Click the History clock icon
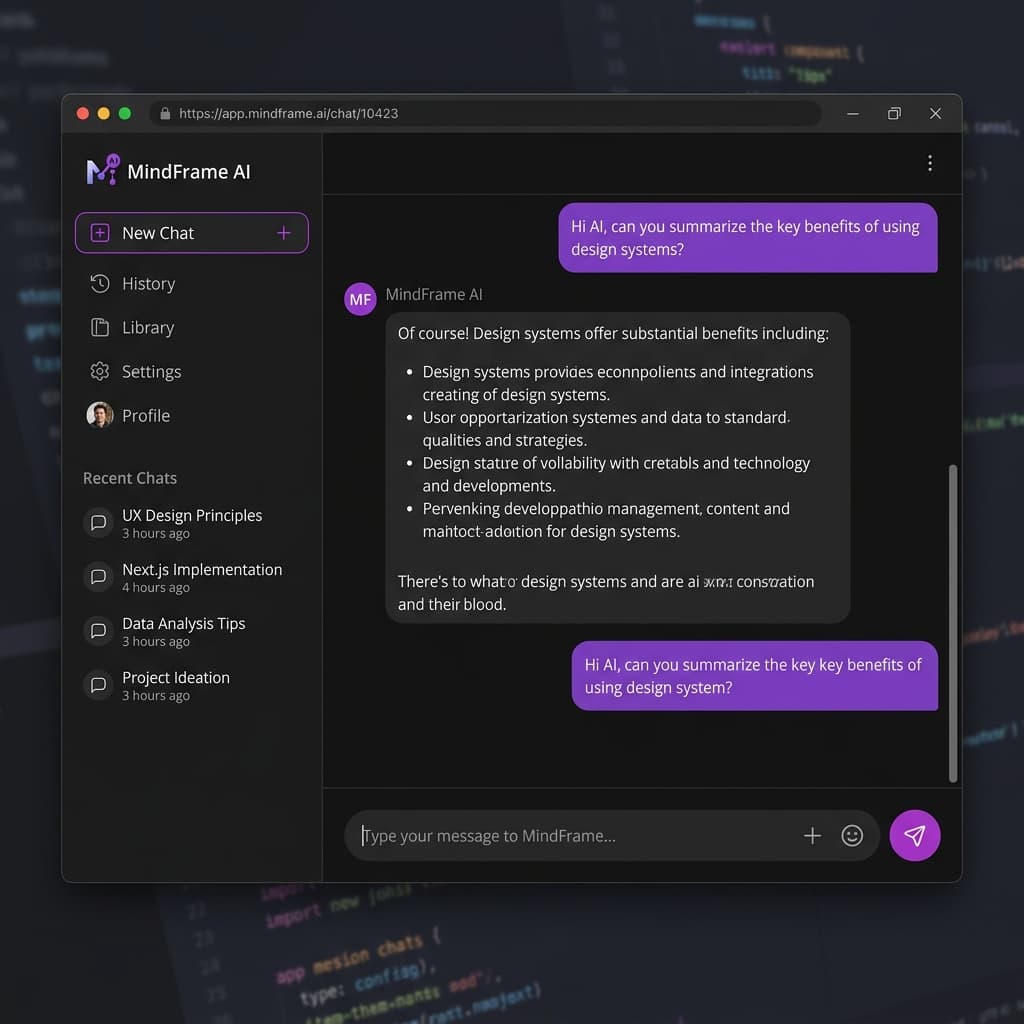 pos(100,283)
